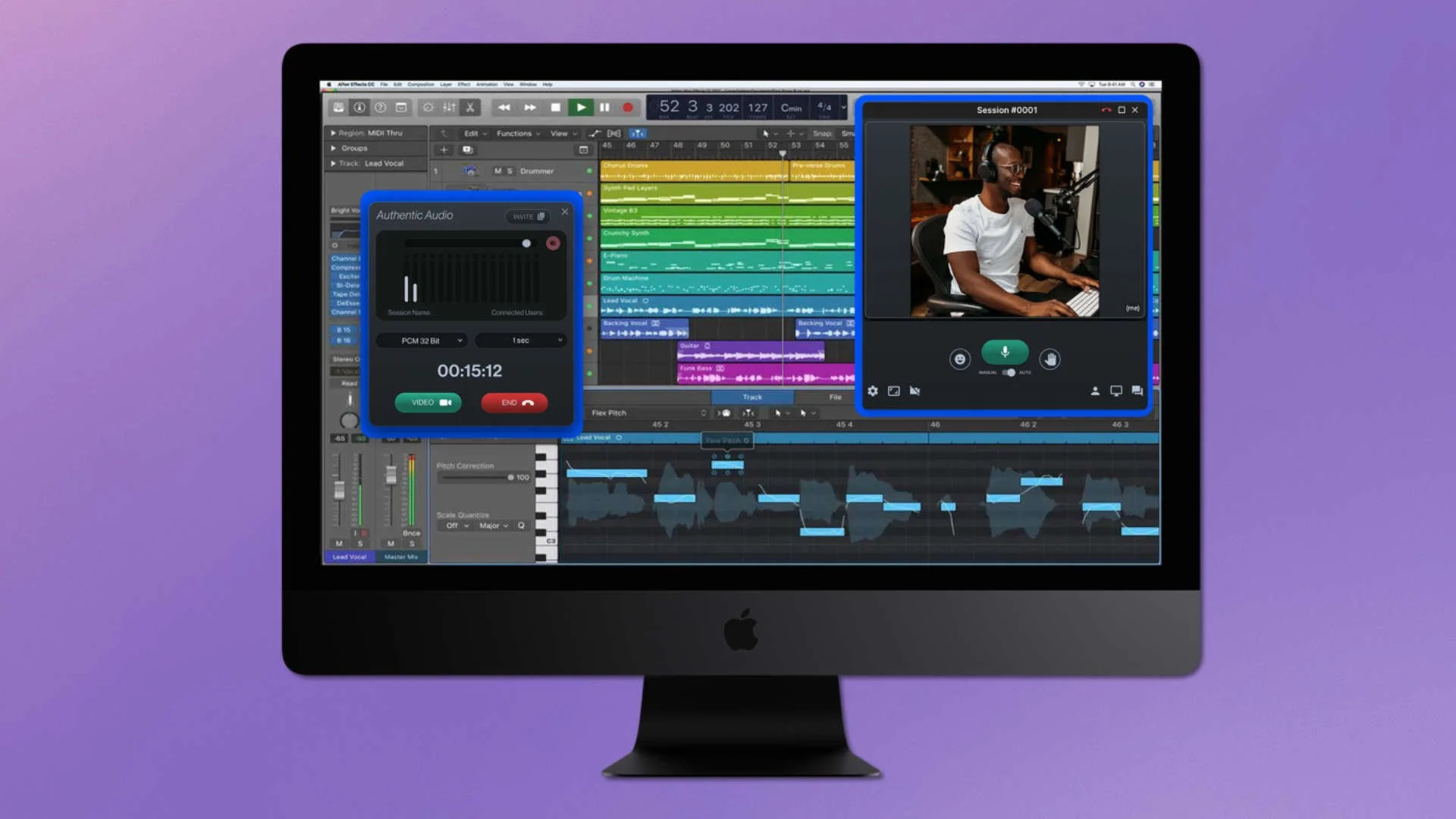Screen dimensions: 1456x819
Task: Adjust the Pitch Correction slider
Action: (510, 477)
